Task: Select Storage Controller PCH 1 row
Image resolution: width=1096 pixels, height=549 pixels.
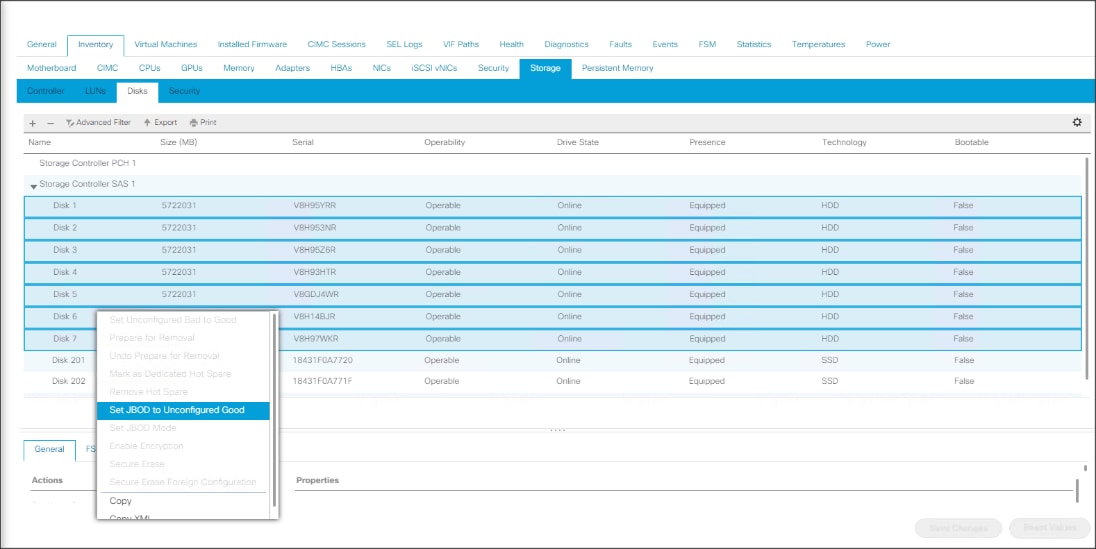Action: pyautogui.click(x=552, y=163)
